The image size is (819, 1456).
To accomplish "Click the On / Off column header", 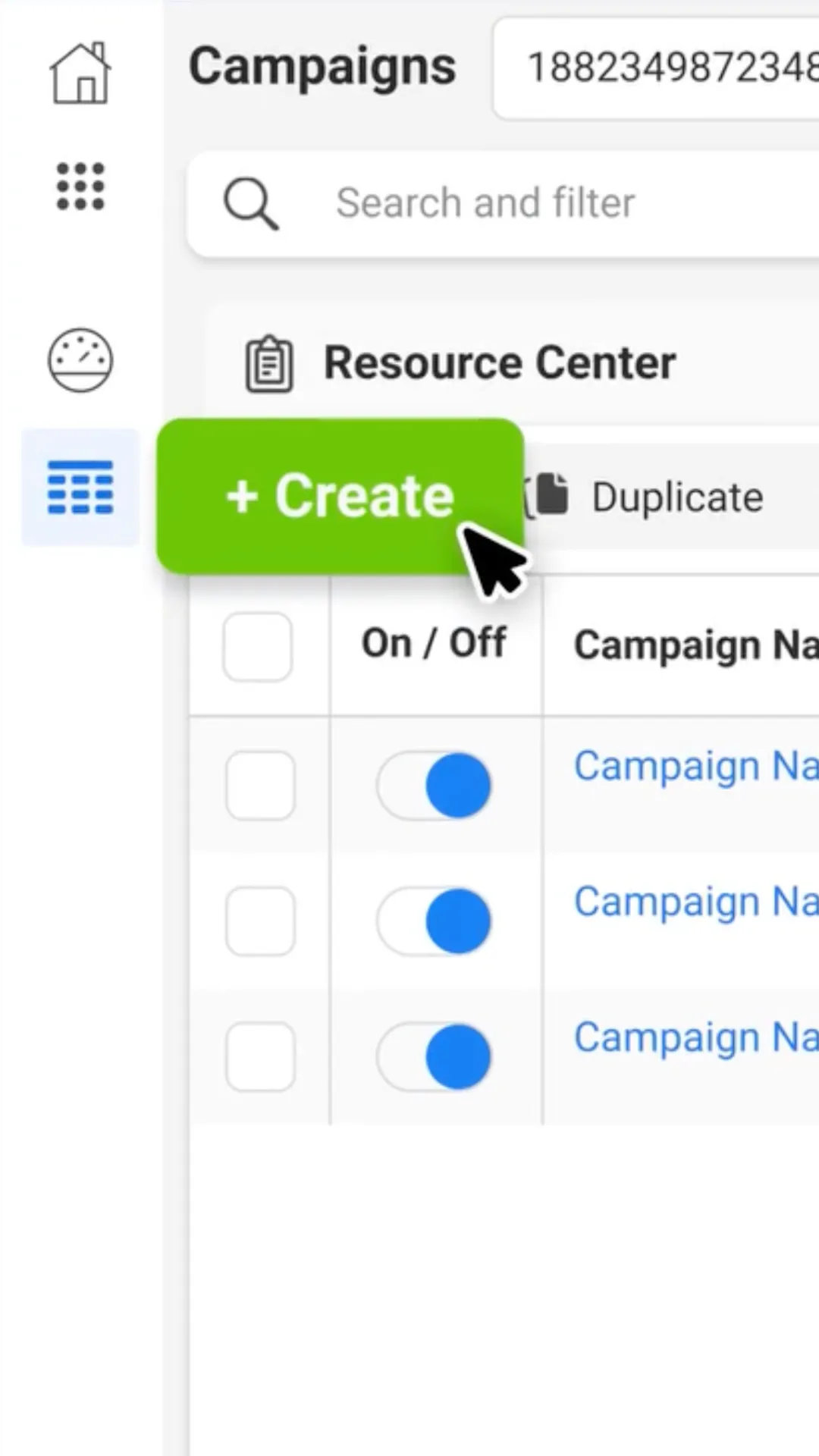I will 434,644.
